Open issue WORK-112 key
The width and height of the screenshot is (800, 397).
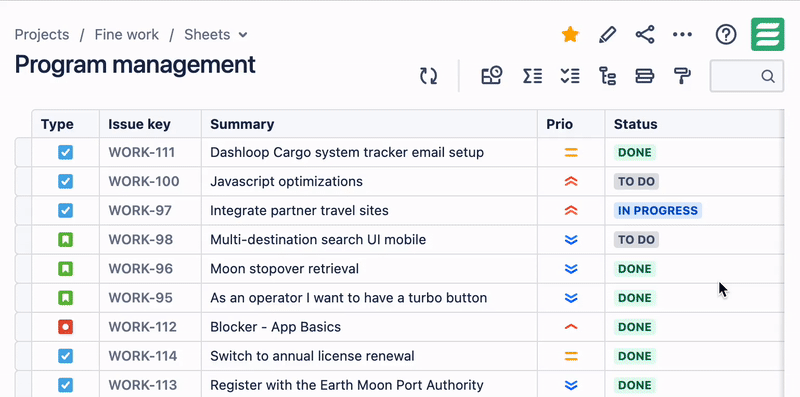[x=142, y=327]
